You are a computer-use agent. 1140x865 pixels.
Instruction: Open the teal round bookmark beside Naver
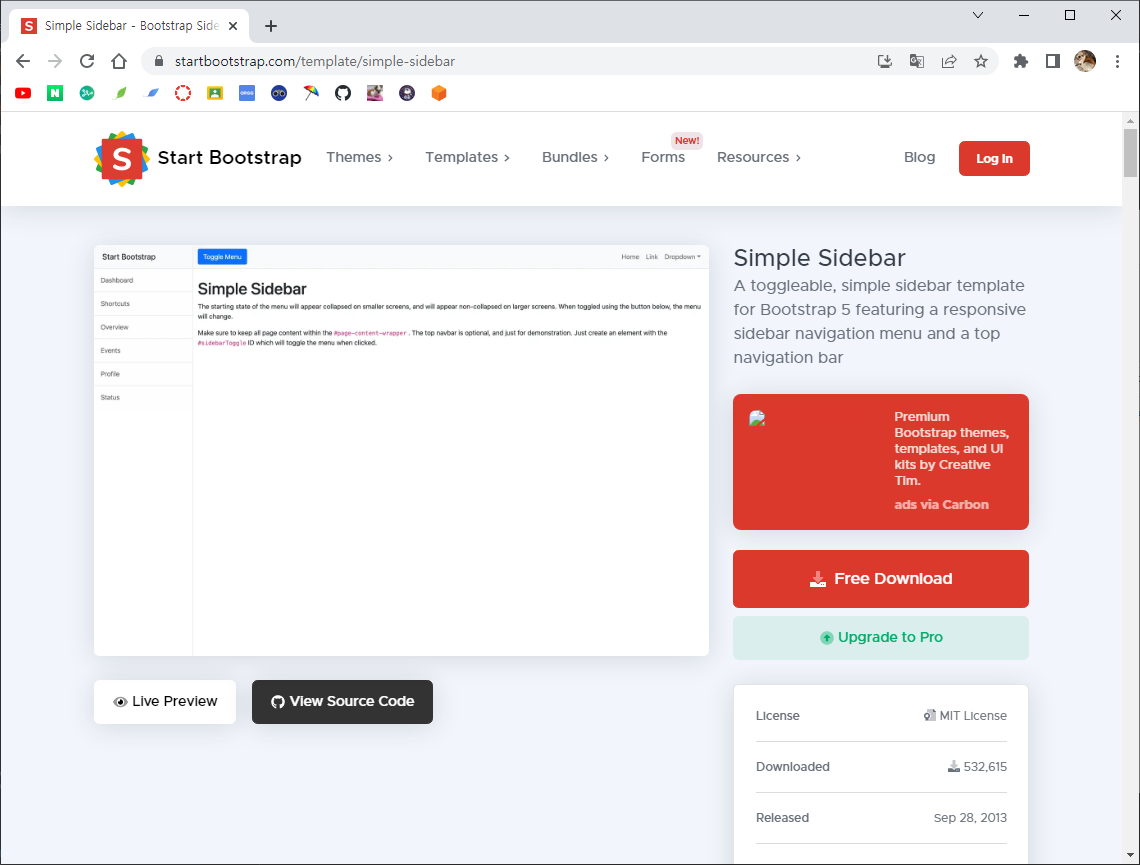pyautogui.click(x=87, y=93)
